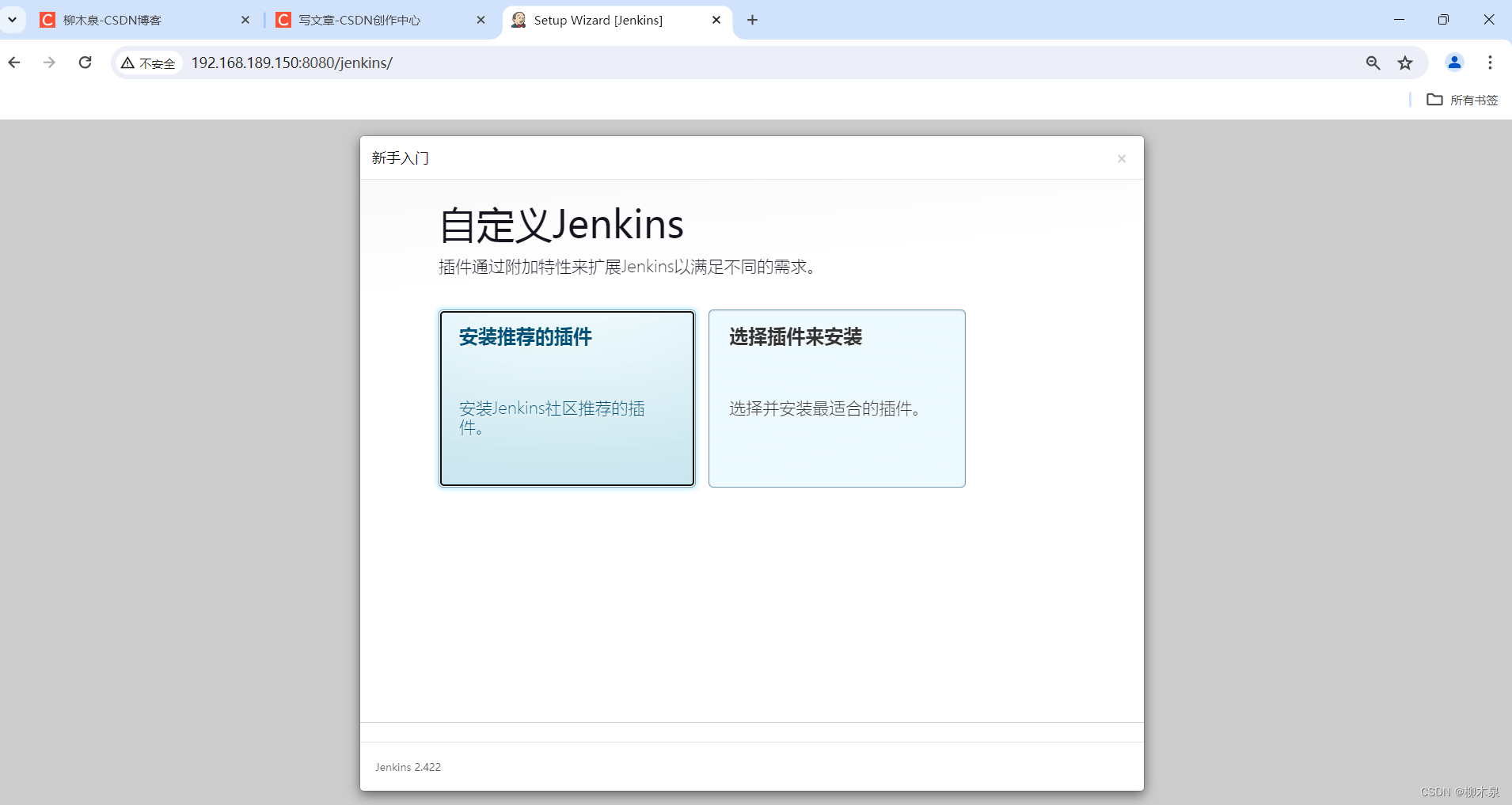Go forward to the next page
This screenshot has height=805, width=1512.
coord(50,63)
